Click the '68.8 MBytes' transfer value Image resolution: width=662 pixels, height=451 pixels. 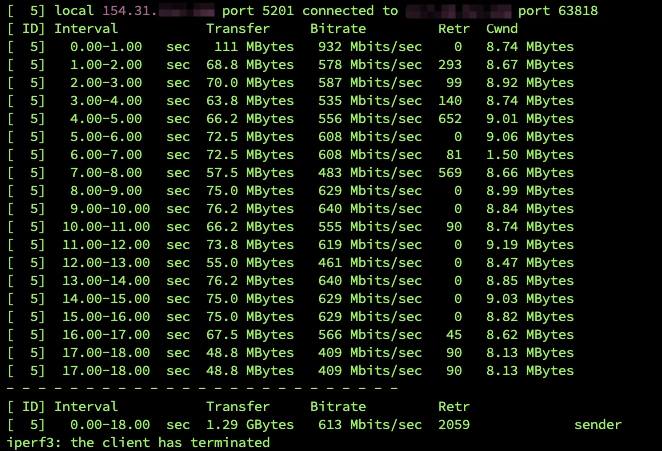coord(250,65)
